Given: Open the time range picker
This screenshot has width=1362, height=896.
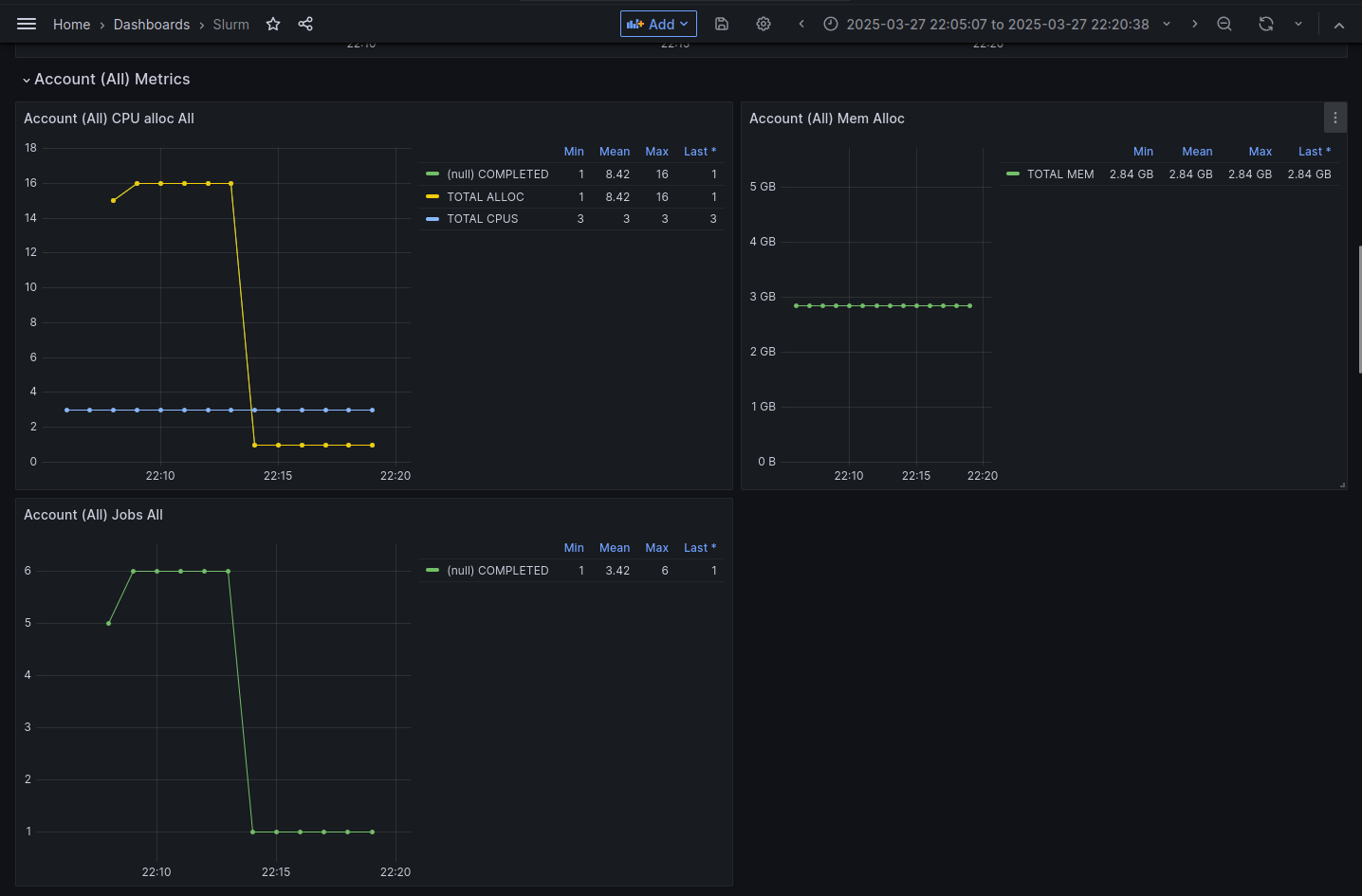Looking at the screenshot, I should 996,24.
